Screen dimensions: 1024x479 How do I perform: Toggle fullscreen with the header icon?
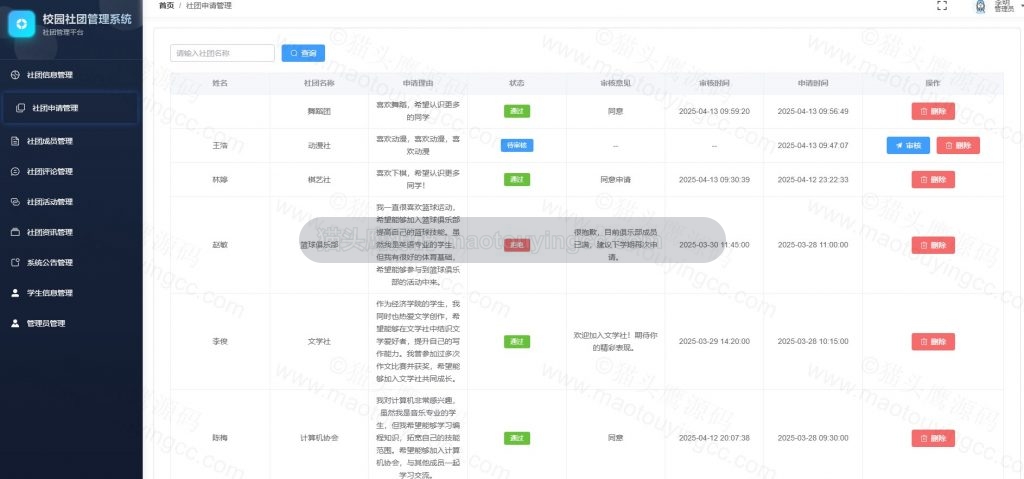942,6
